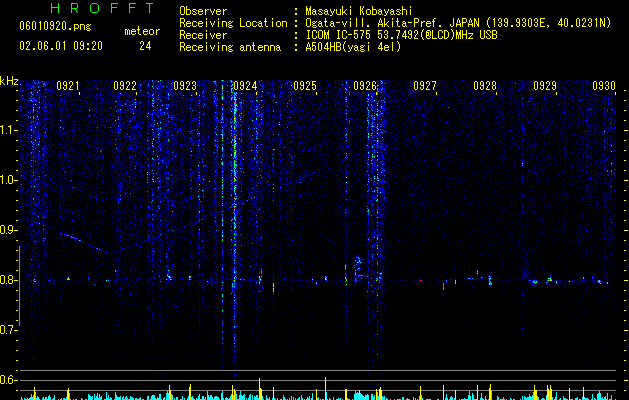Click the 0924 time marker

tap(245, 86)
